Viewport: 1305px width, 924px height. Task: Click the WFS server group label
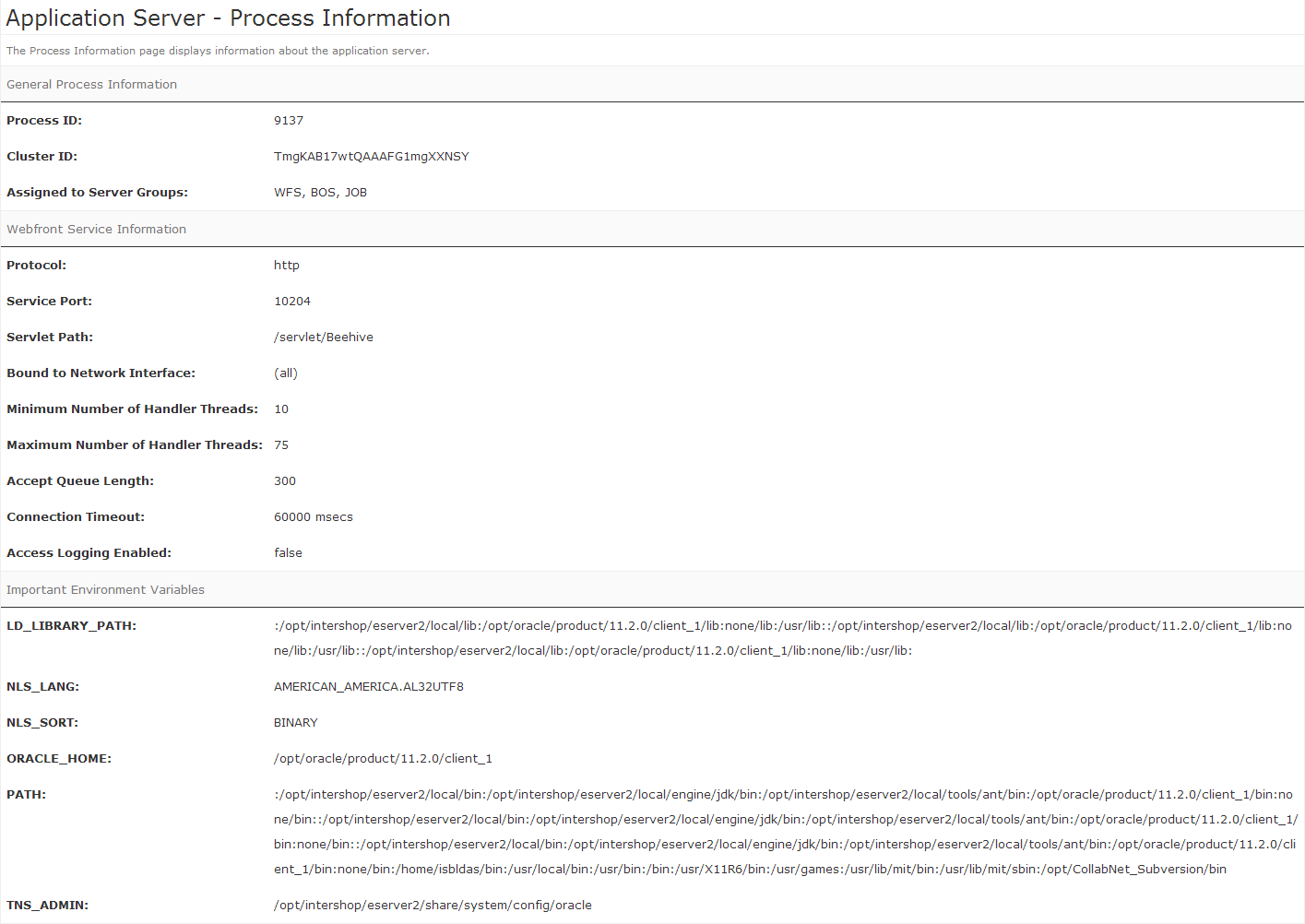(x=287, y=192)
